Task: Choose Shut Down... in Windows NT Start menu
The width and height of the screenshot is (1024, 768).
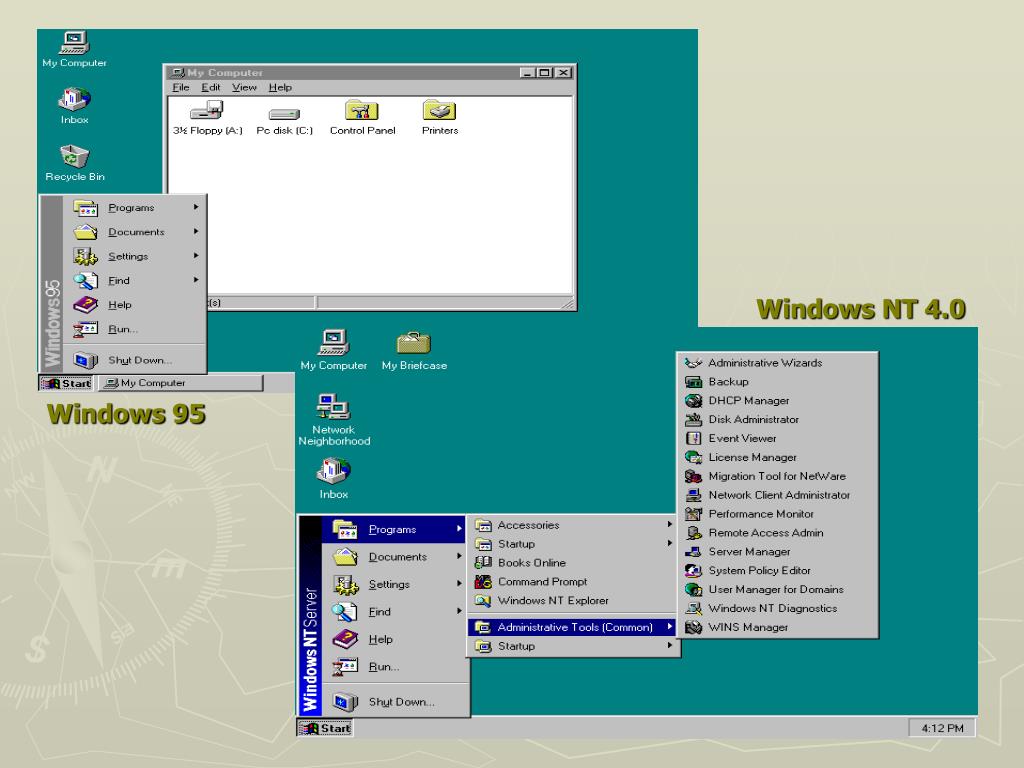Action: [394, 701]
